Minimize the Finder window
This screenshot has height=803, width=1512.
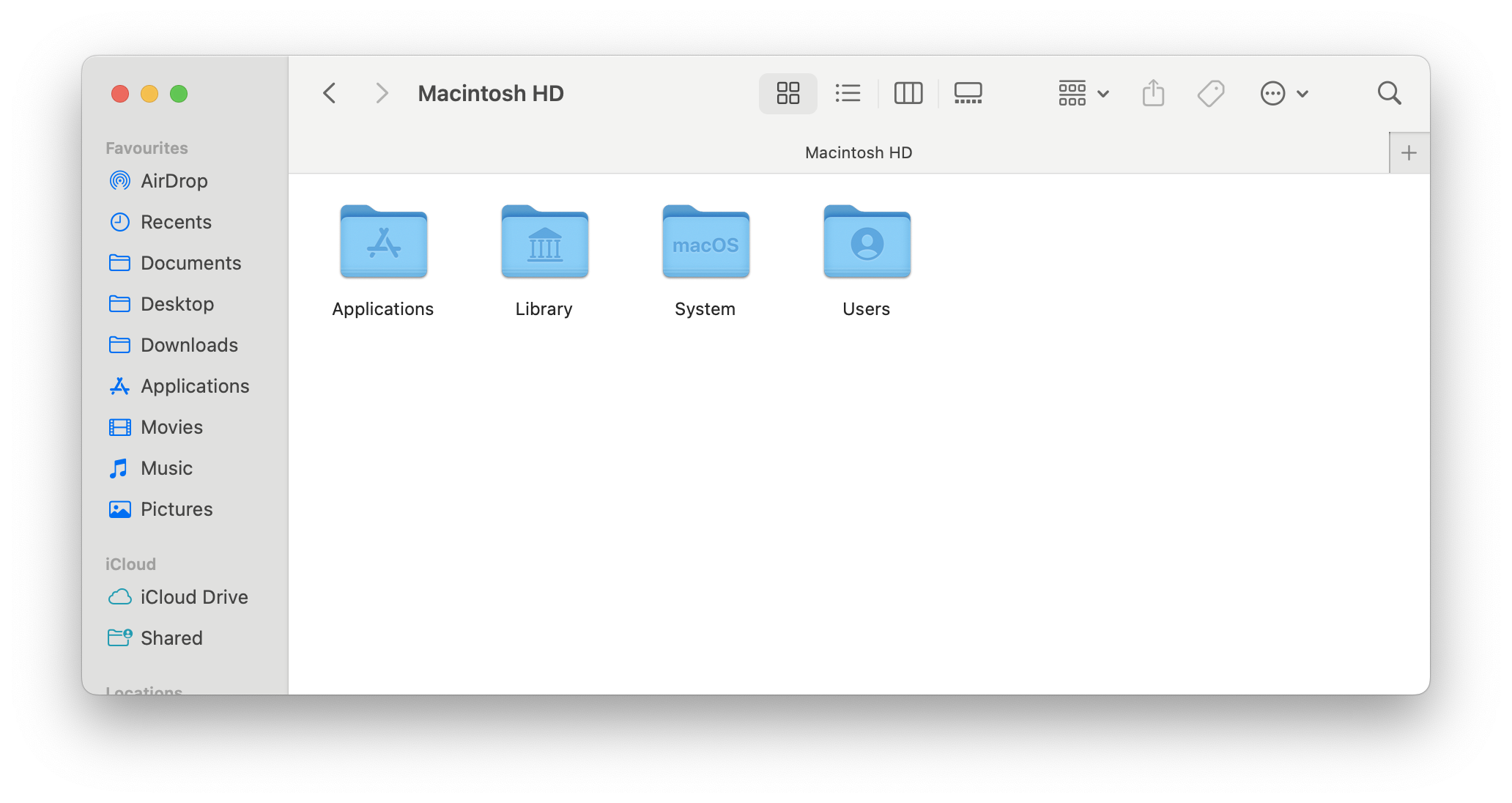coord(149,94)
